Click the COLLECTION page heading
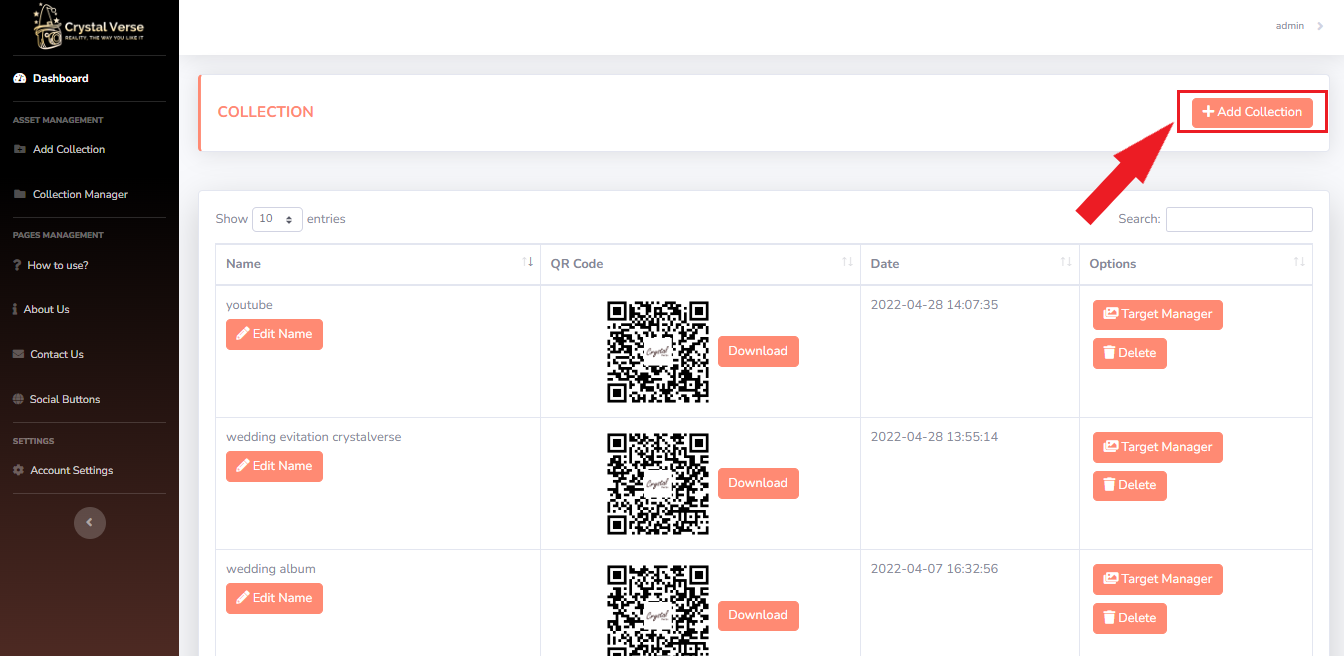Screen dimensions: 1344x656 click(x=266, y=112)
